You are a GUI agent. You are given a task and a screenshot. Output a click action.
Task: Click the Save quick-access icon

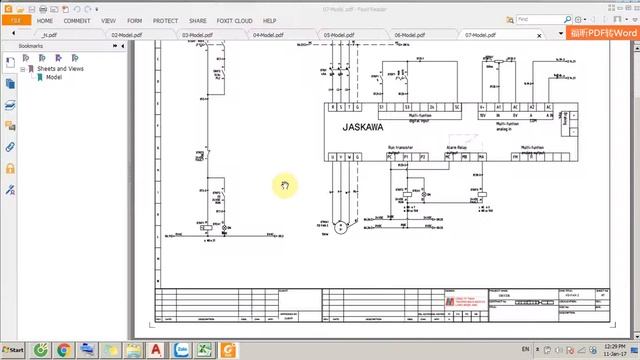point(31,9)
